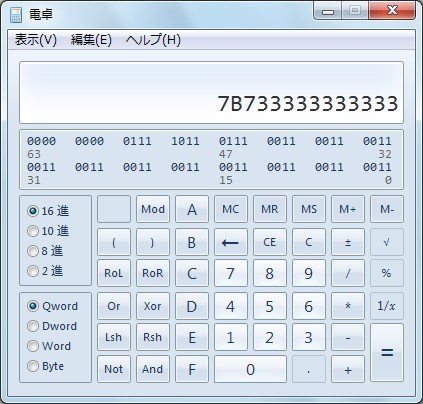The image size is (423, 404).
Task: Click the backspace arrow key
Action: pyautogui.click(x=231, y=242)
